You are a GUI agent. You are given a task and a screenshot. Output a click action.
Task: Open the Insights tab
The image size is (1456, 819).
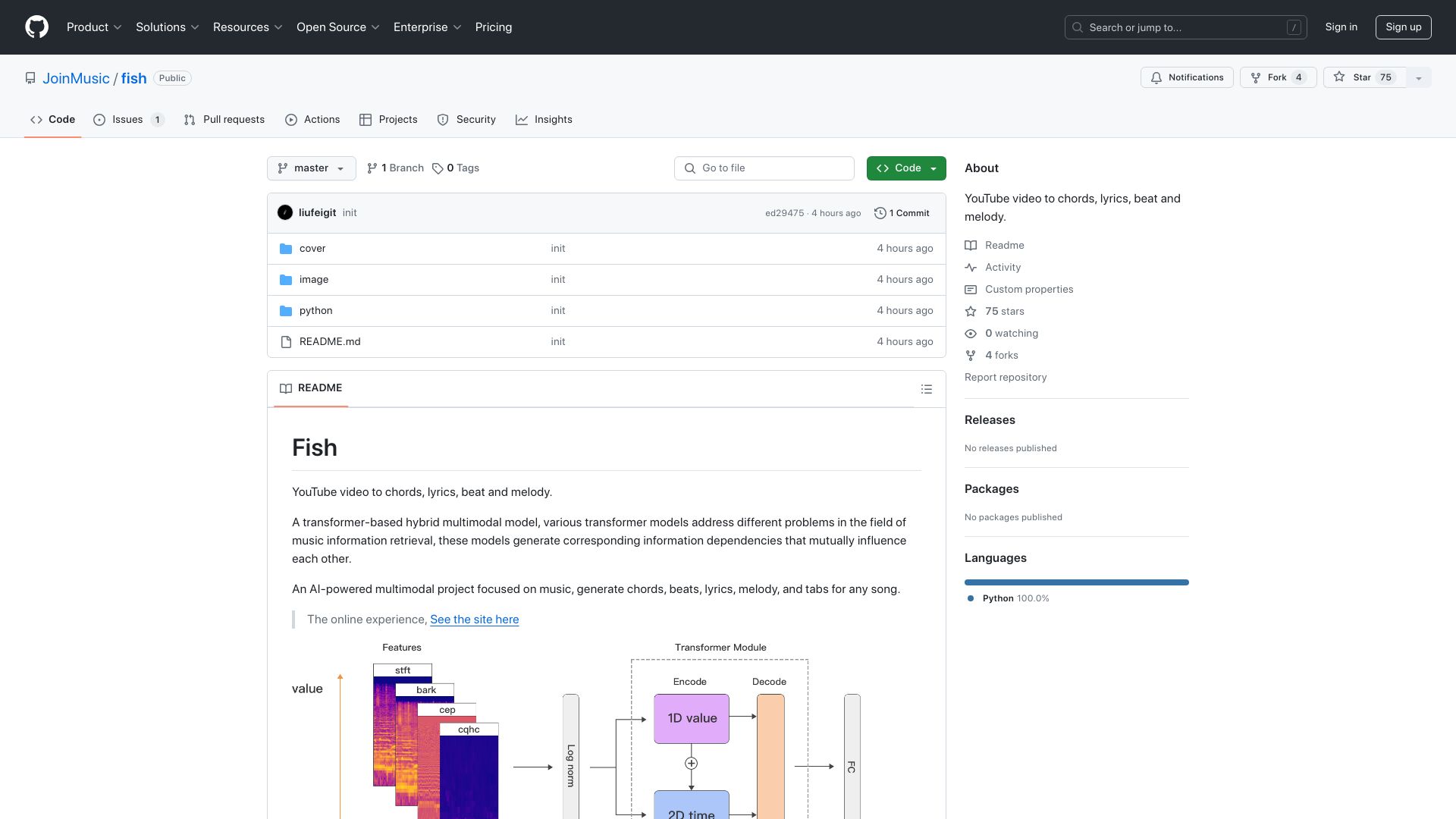point(544,120)
